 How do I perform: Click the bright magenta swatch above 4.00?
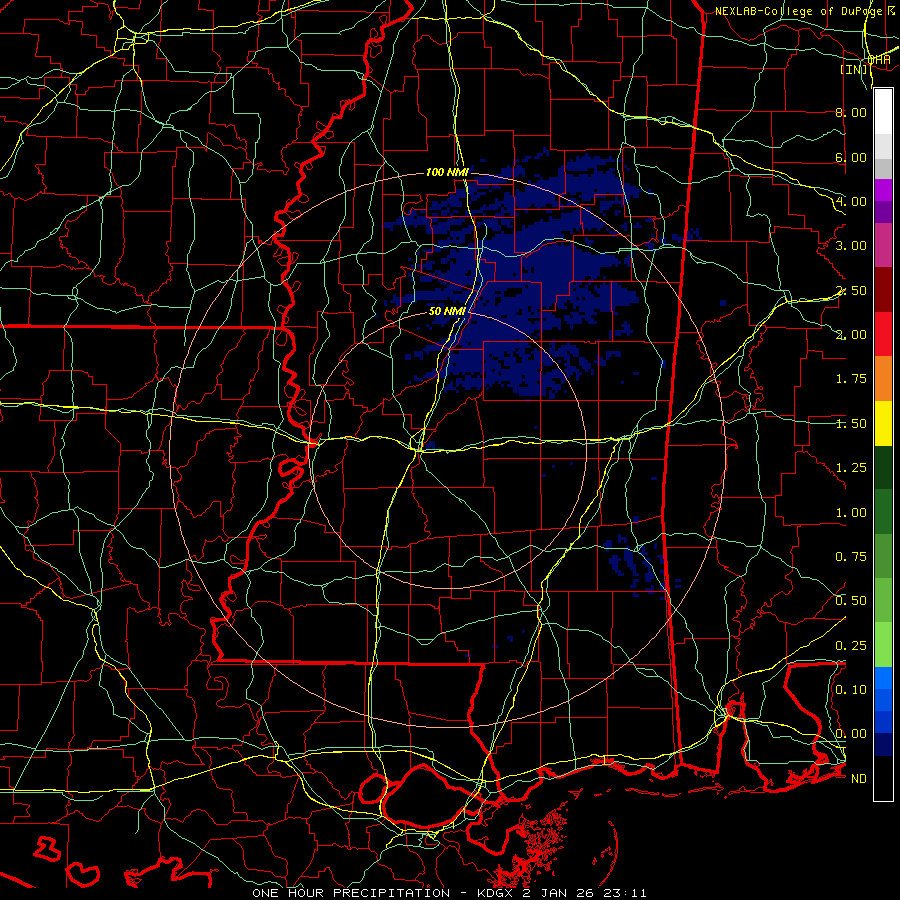883,190
